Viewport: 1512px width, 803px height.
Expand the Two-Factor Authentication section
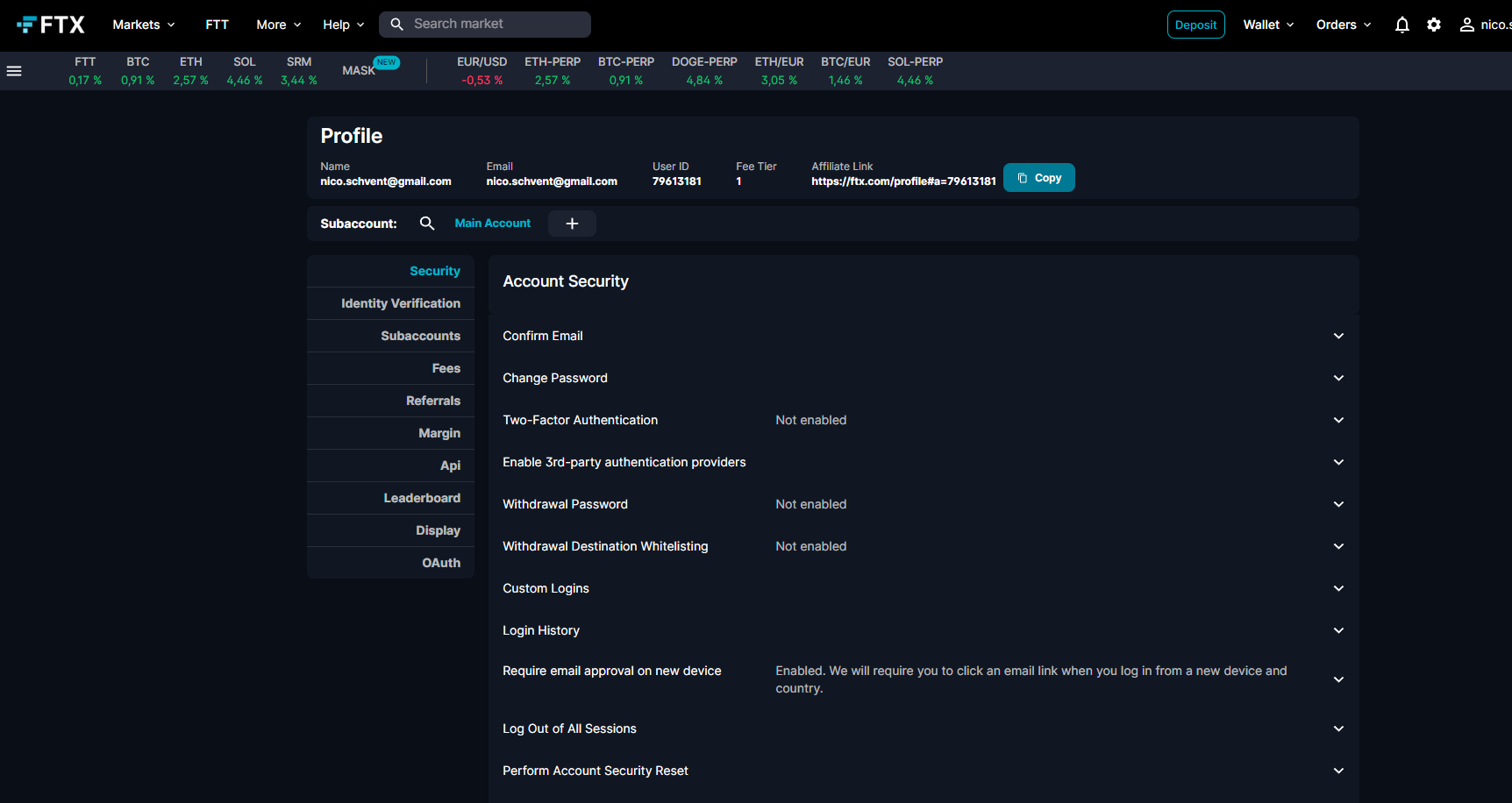(x=1338, y=420)
